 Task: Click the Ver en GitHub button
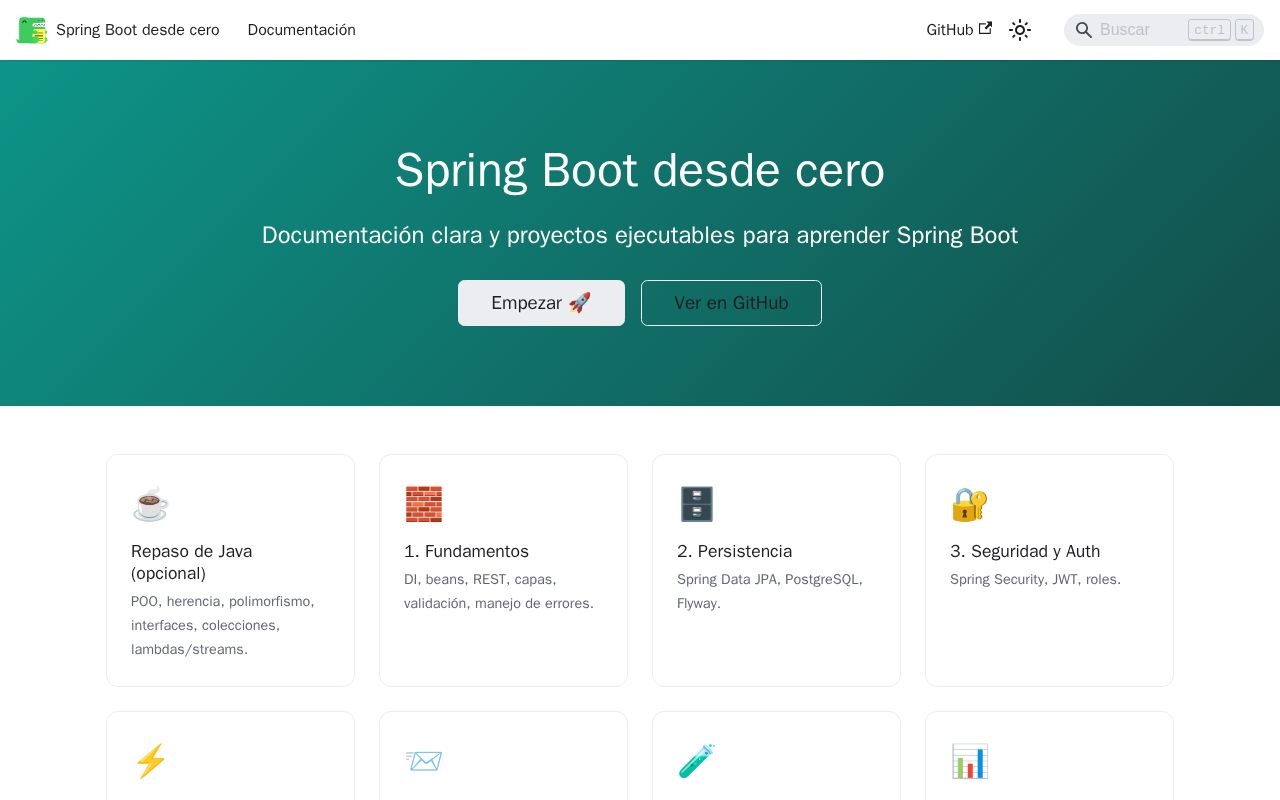tap(731, 303)
